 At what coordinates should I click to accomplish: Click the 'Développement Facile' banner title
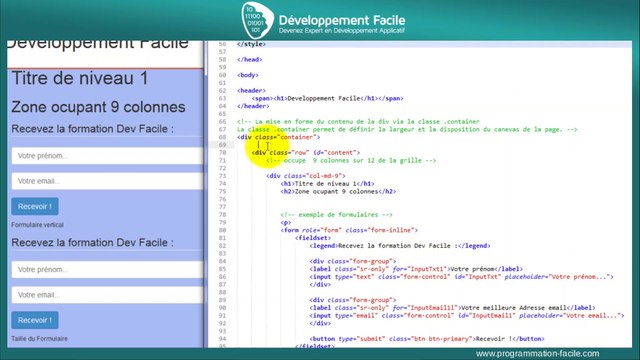(x=342, y=20)
